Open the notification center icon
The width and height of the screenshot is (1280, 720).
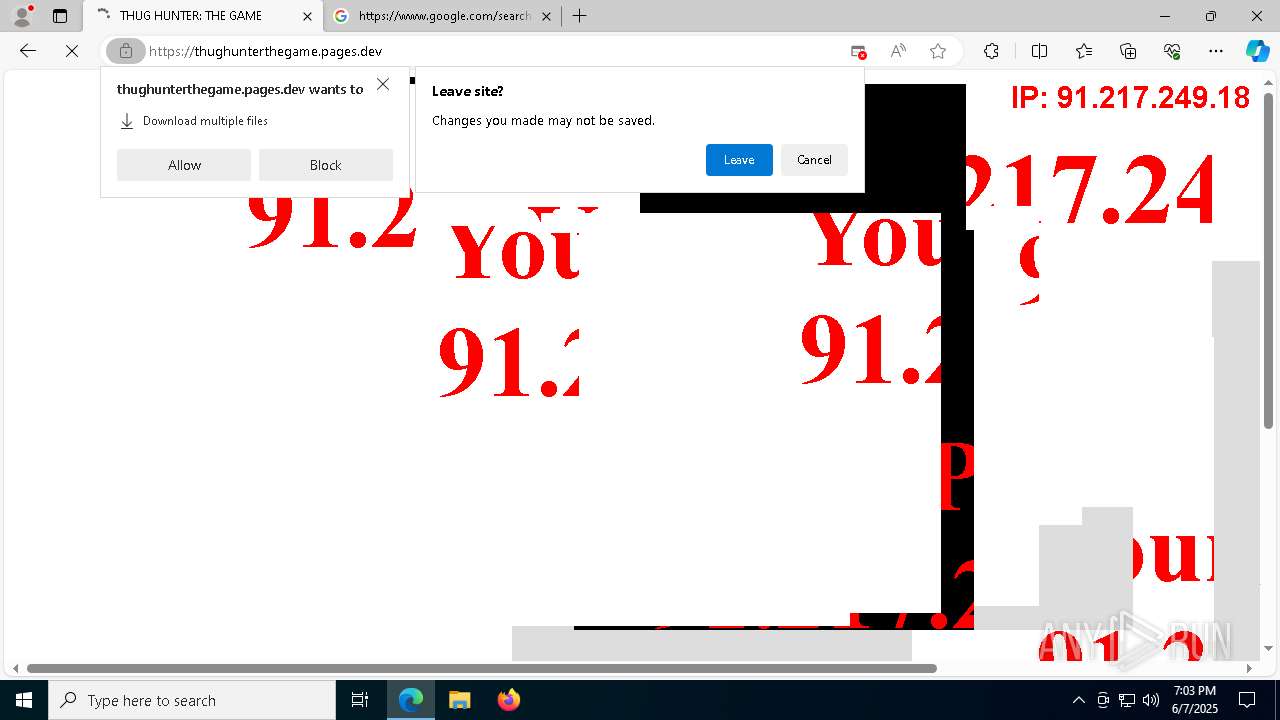[1247, 700]
